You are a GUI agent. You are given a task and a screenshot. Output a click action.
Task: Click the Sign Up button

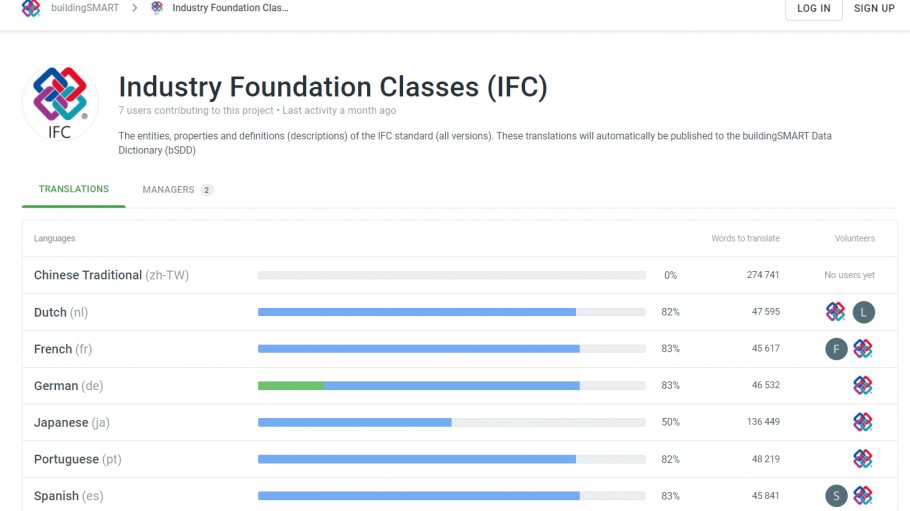(874, 9)
